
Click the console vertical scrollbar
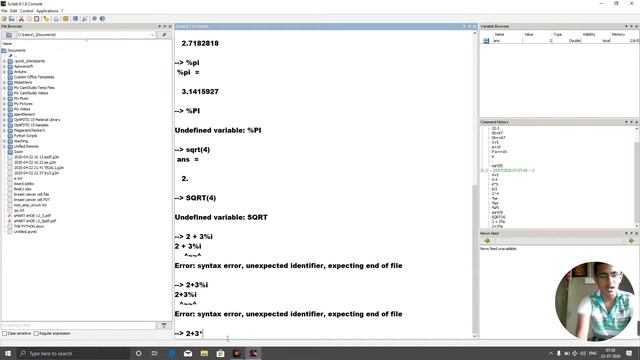tap(474, 184)
